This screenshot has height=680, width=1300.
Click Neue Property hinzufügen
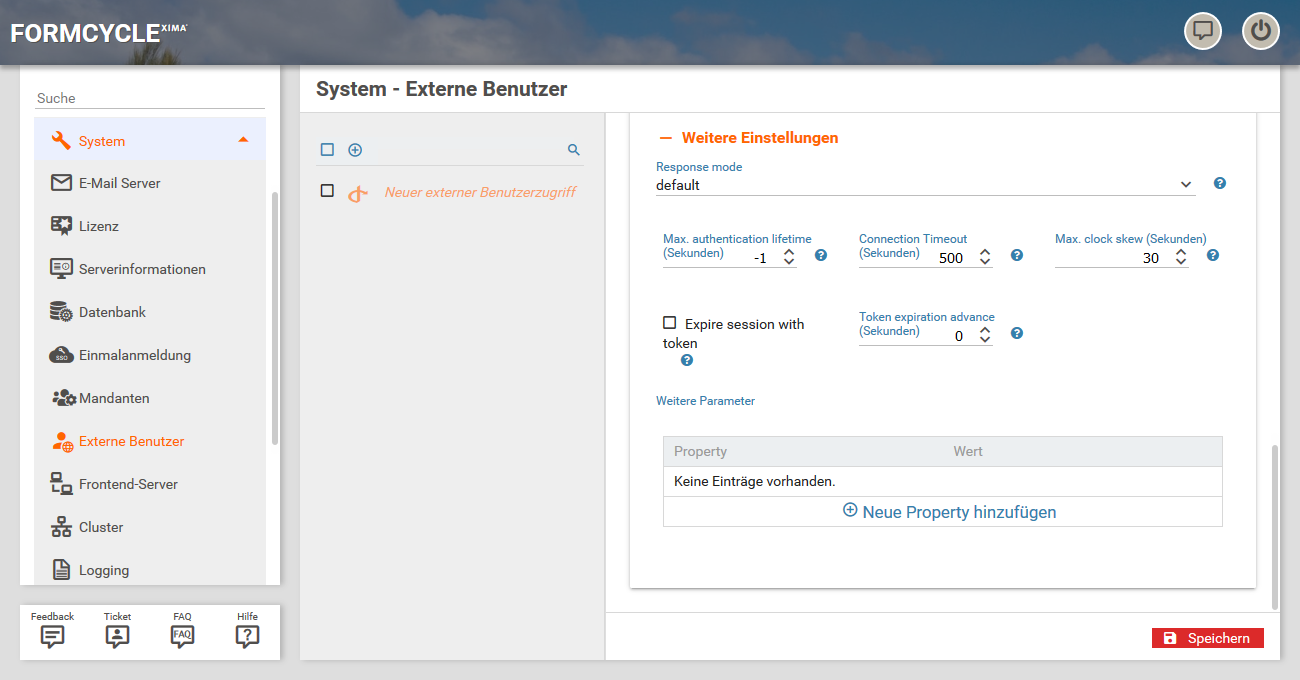[x=949, y=512]
